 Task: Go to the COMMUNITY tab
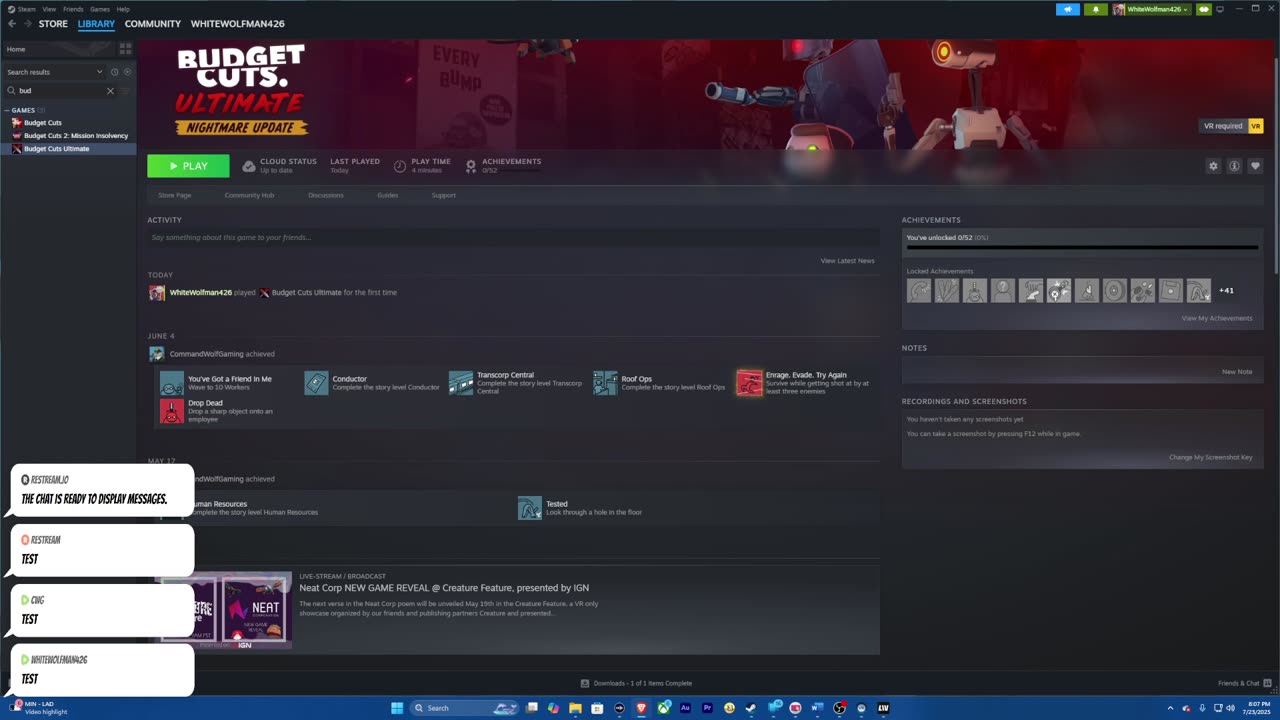153,24
